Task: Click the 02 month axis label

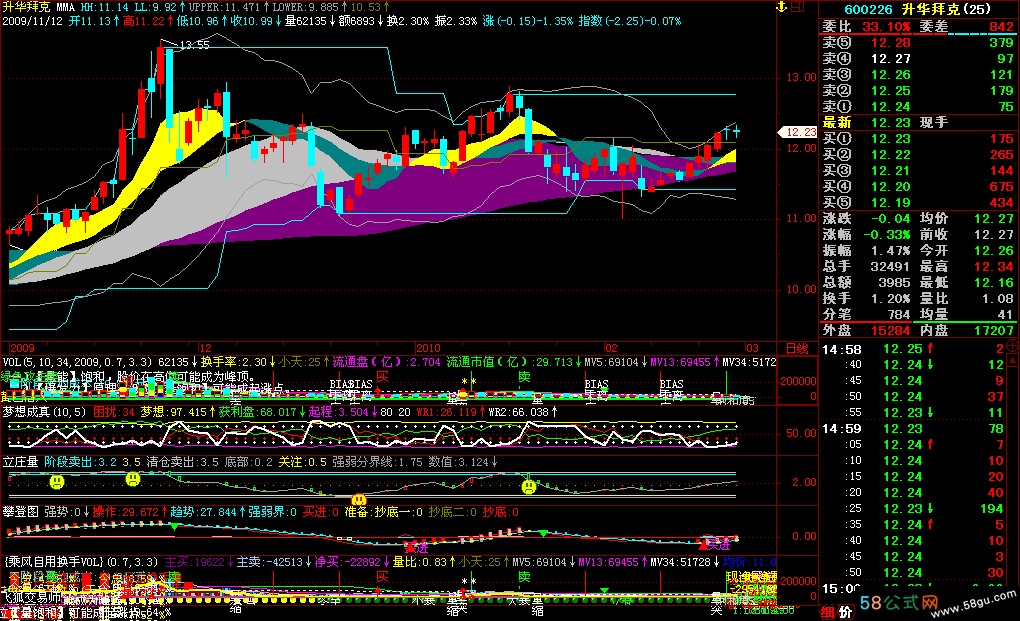Action: (611, 349)
